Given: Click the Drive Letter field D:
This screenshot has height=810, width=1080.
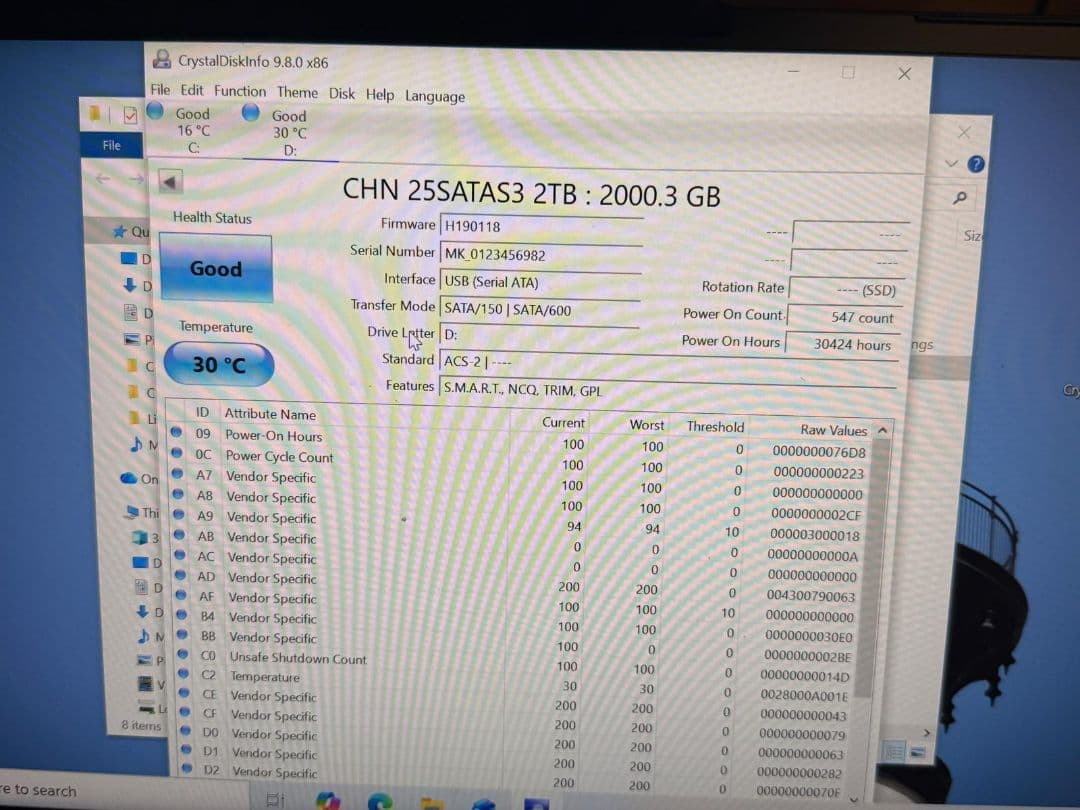Looking at the screenshot, I should pos(539,335).
